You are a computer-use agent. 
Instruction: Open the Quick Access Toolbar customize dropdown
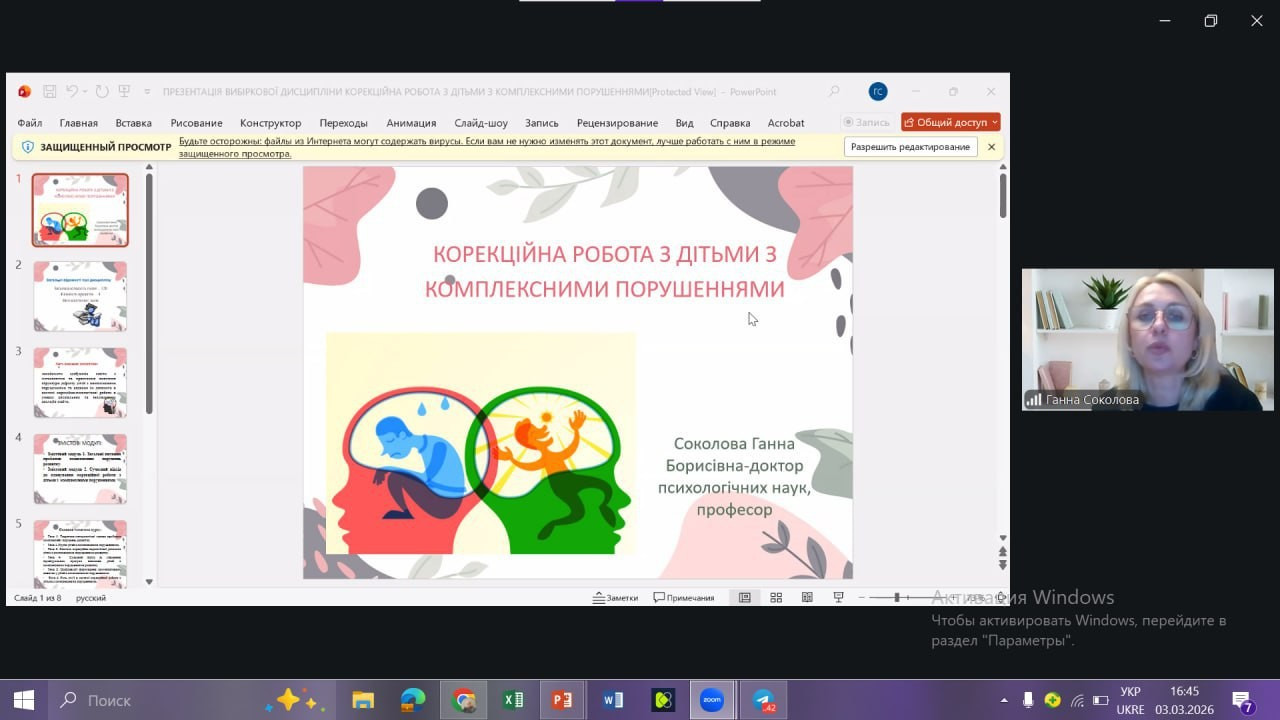tap(147, 92)
